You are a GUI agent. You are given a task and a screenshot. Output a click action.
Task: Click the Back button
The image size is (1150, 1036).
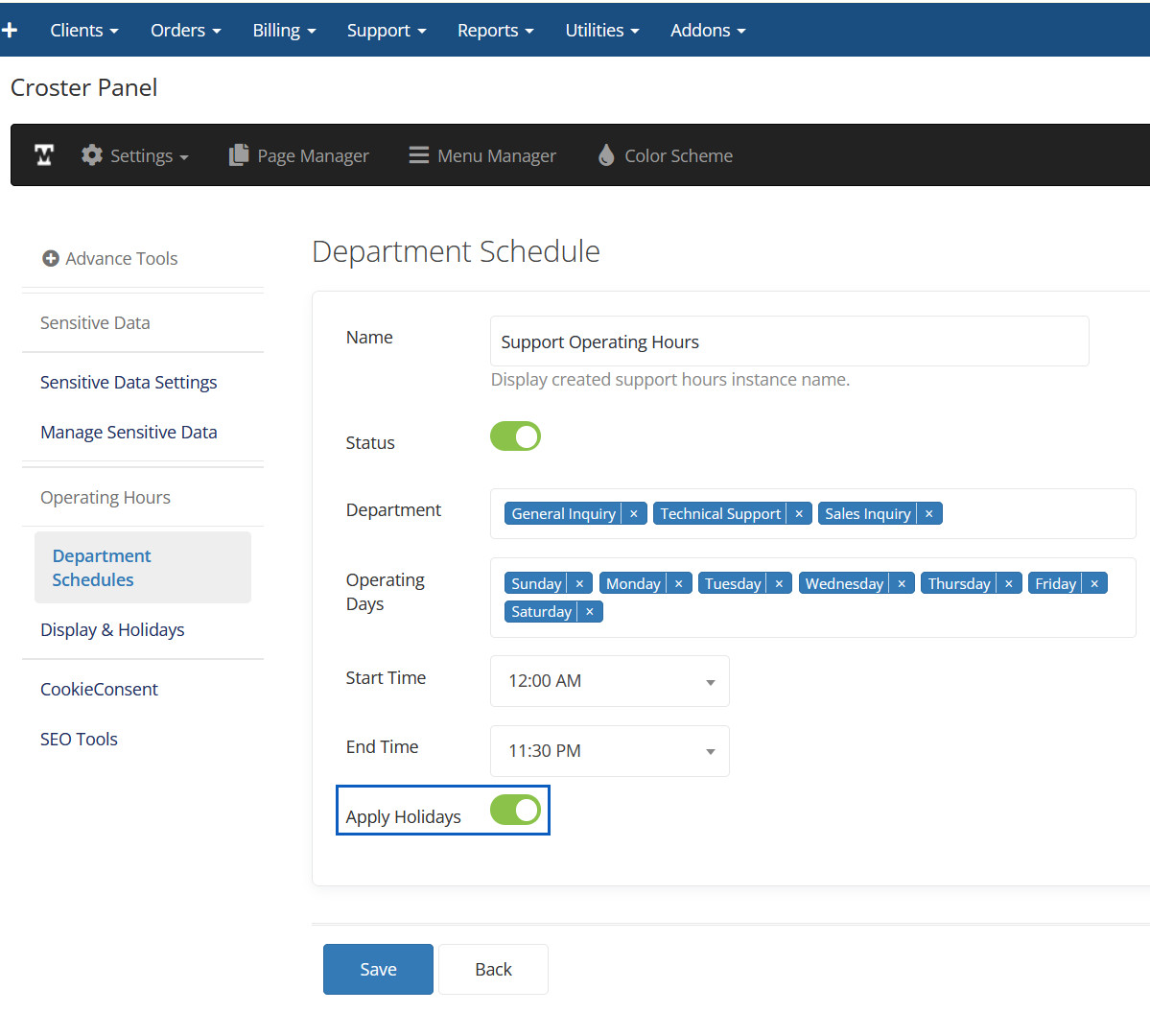493,969
